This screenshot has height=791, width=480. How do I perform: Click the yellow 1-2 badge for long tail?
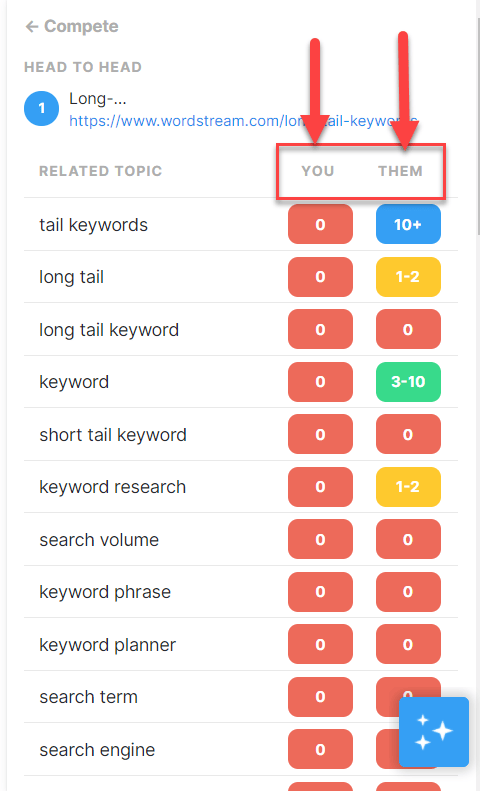coord(408,277)
